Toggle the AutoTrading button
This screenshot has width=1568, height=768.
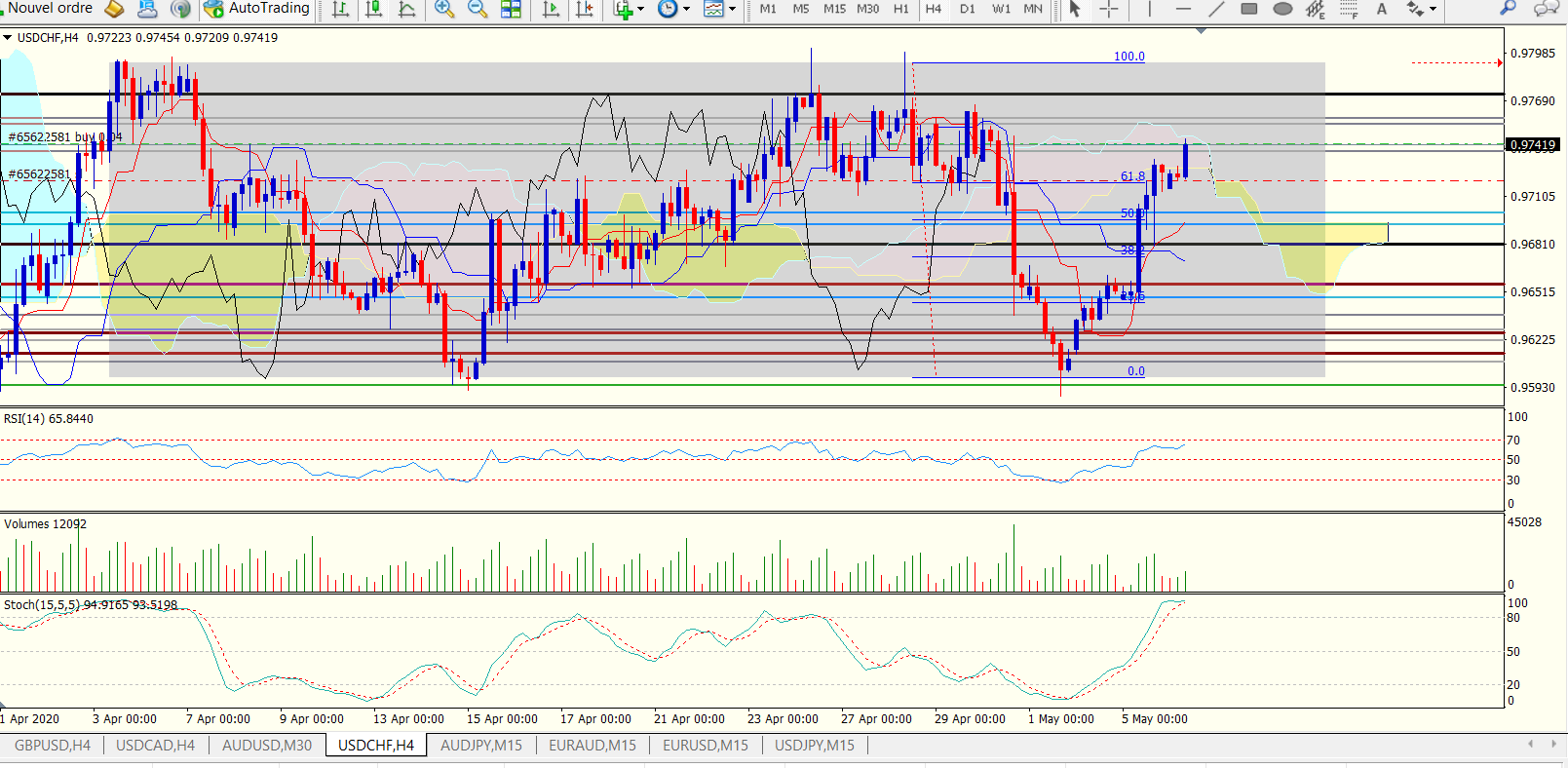(256, 9)
